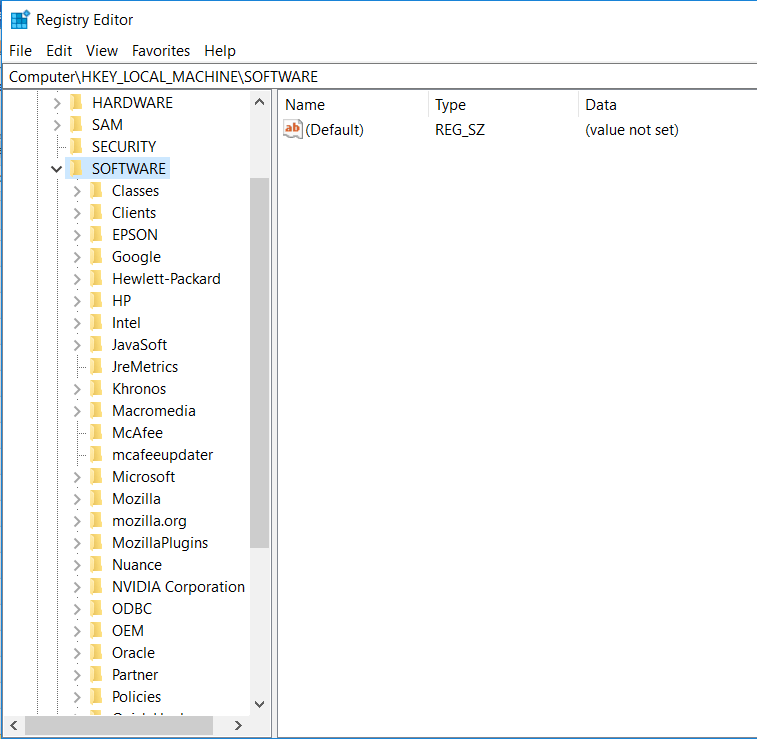This screenshot has width=757, height=739.
Task: Click the (Default) string value icon
Action: point(293,129)
